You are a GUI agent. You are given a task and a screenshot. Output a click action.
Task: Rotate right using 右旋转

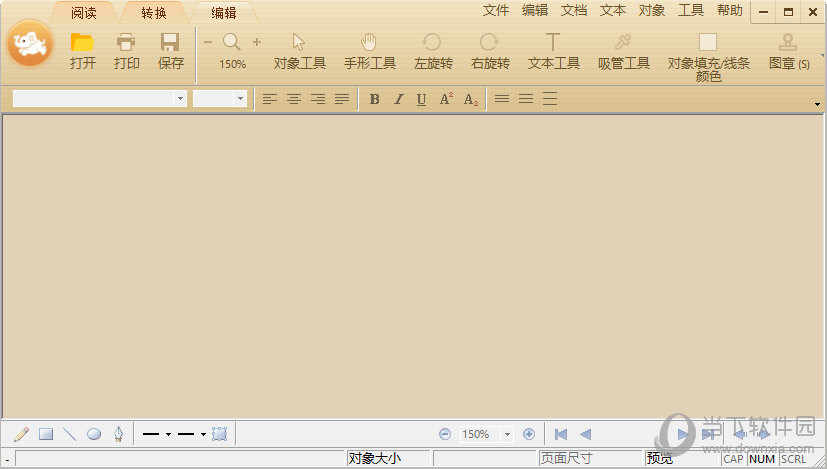point(490,51)
